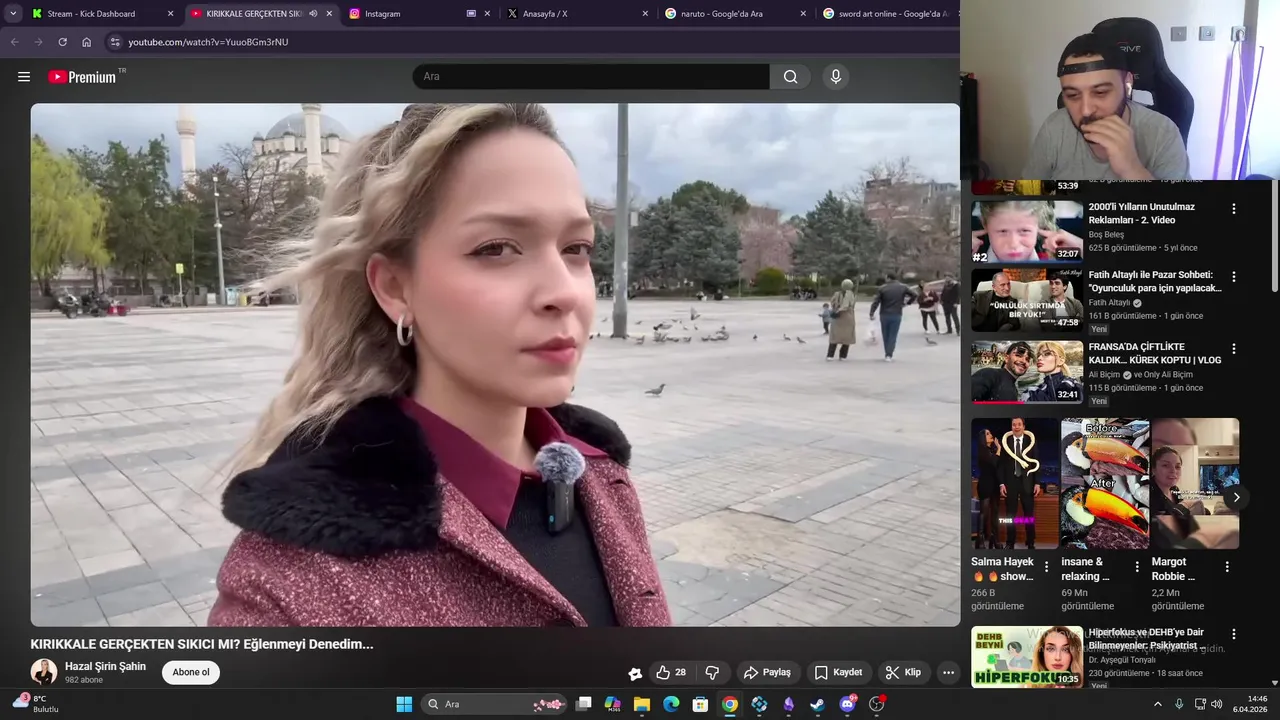Open Hazal Şirin Şahin channel link

click(x=105, y=666)
